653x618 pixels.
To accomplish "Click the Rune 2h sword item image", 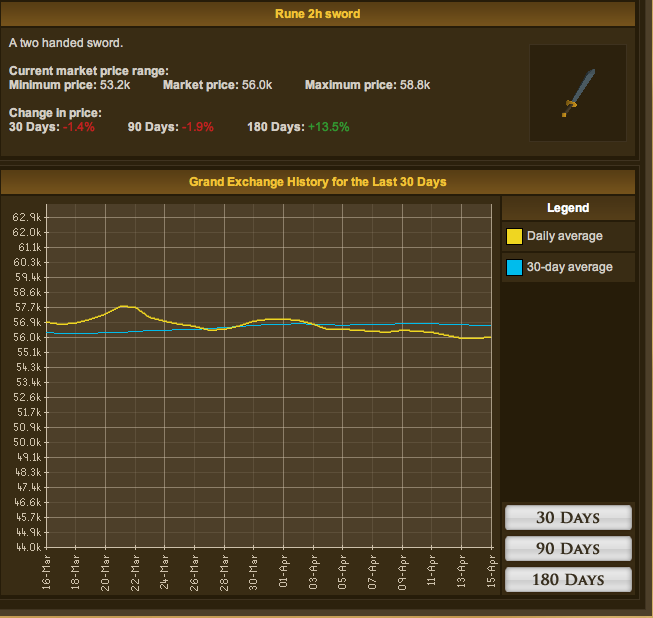I will tap(578, 93).
